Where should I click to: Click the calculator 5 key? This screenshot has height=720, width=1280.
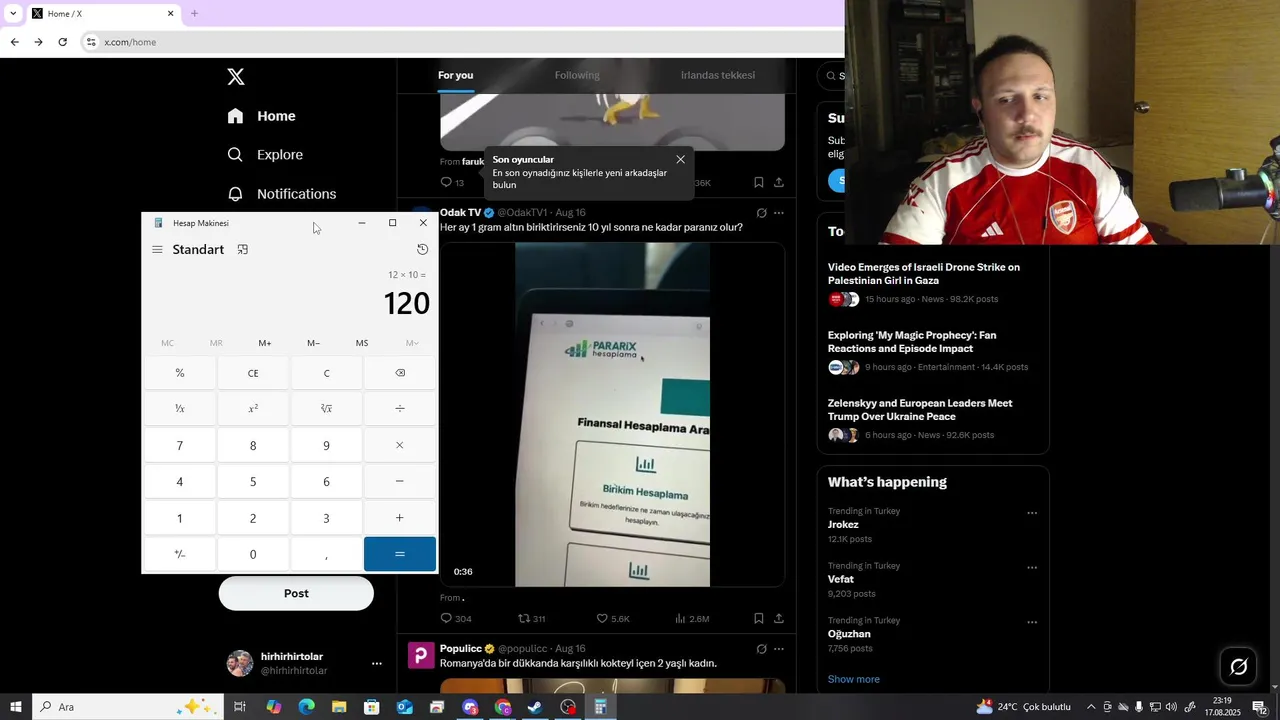click(253, 482)
